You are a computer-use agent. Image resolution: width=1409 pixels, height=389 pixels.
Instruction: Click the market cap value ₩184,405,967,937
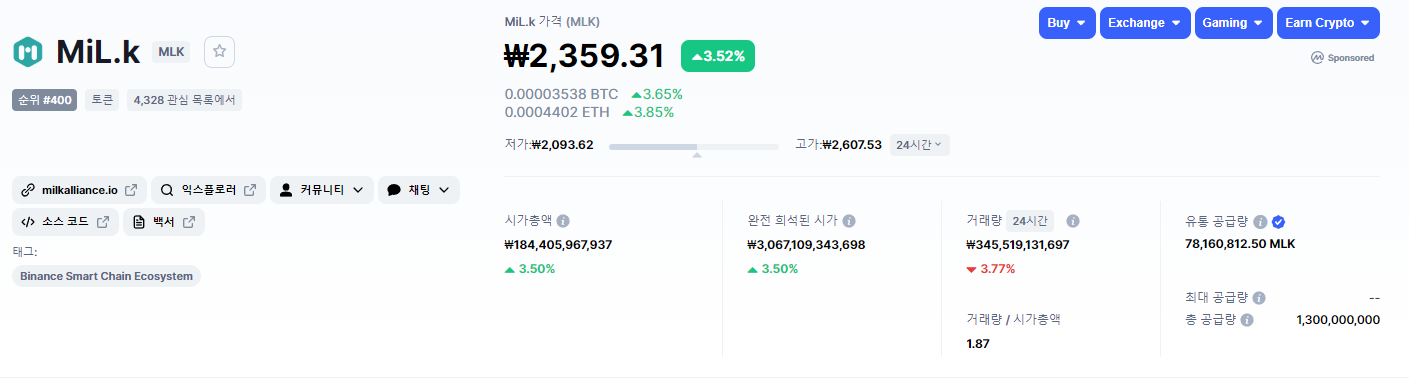coord(559,245)
